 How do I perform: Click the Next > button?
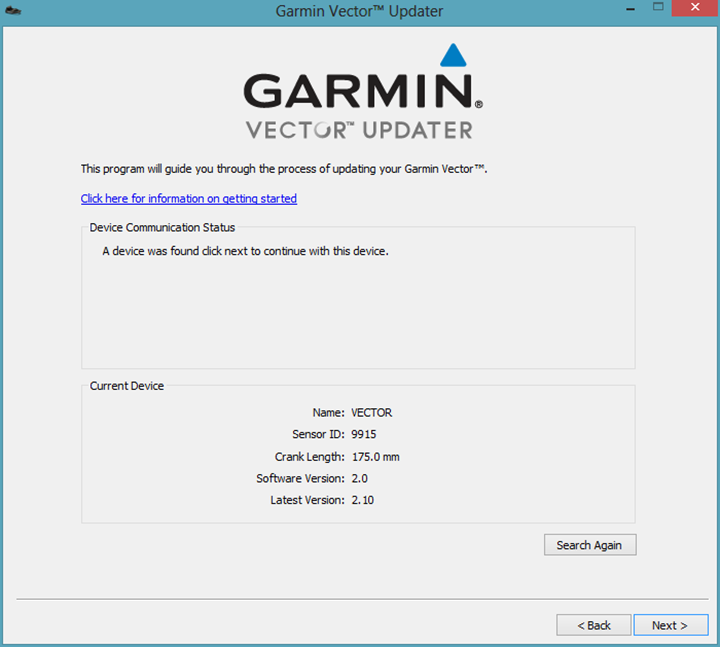point(671,625)
